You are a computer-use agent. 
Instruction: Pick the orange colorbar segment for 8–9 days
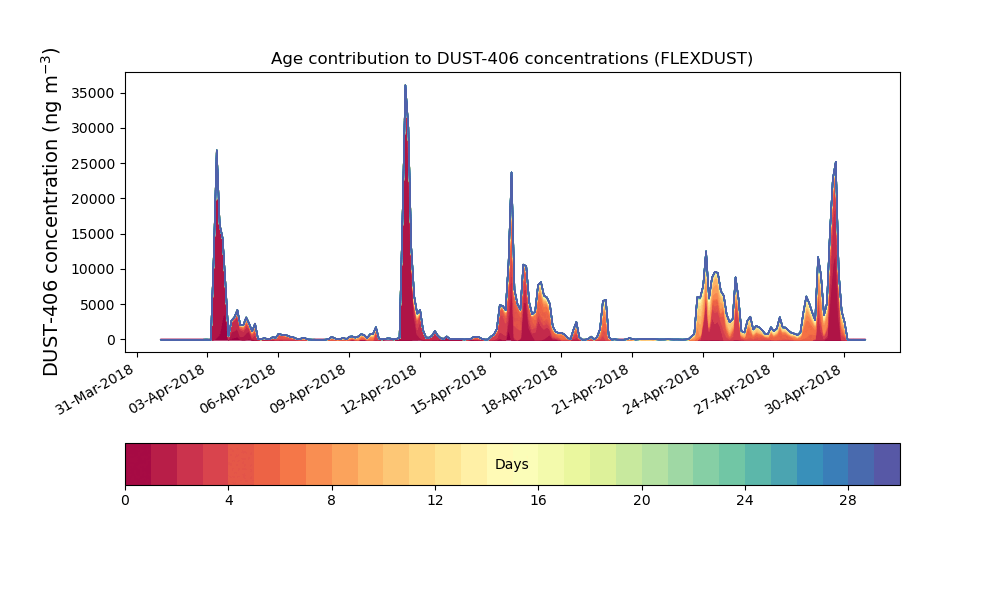click(x=345, y=464)
